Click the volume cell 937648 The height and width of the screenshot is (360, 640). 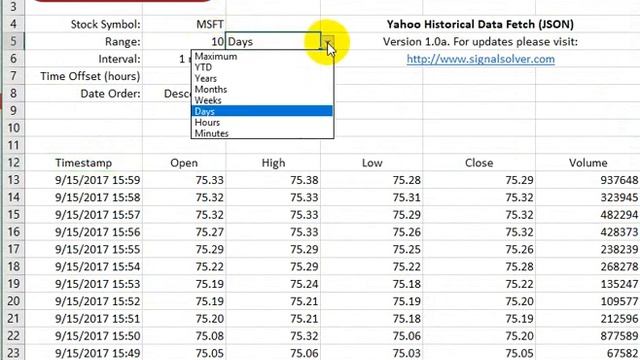coord(588,180)
